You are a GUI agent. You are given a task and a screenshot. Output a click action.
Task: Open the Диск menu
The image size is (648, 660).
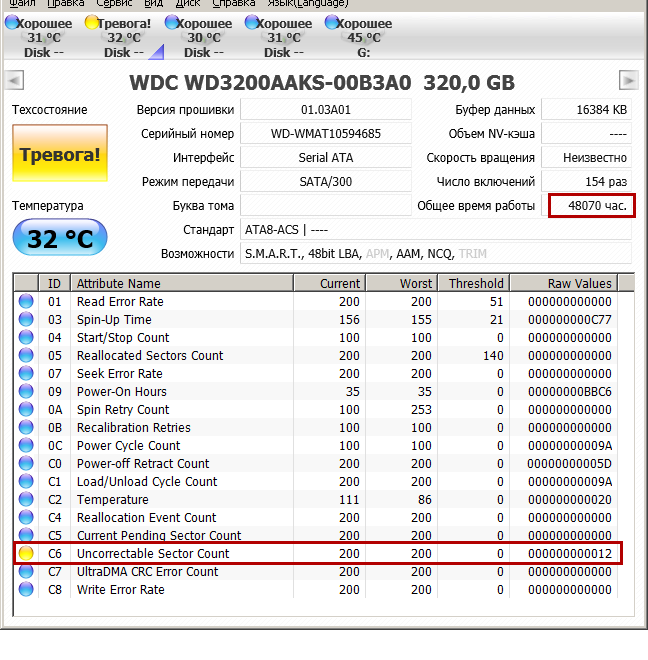point(188,3)
